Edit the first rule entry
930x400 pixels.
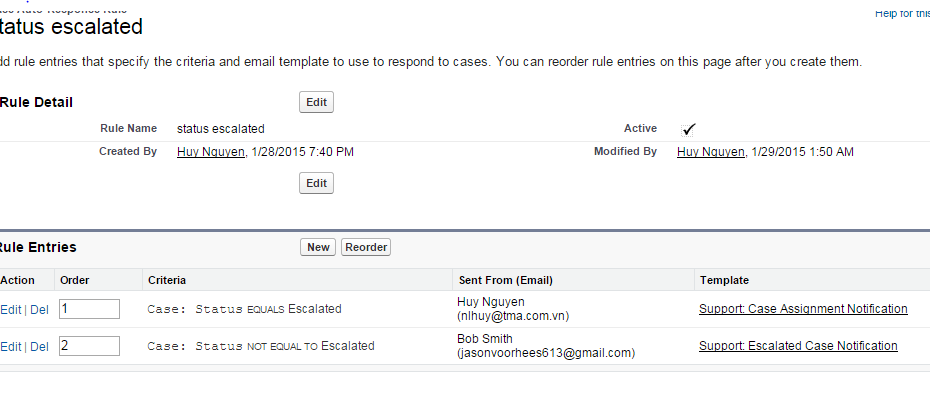10,309
